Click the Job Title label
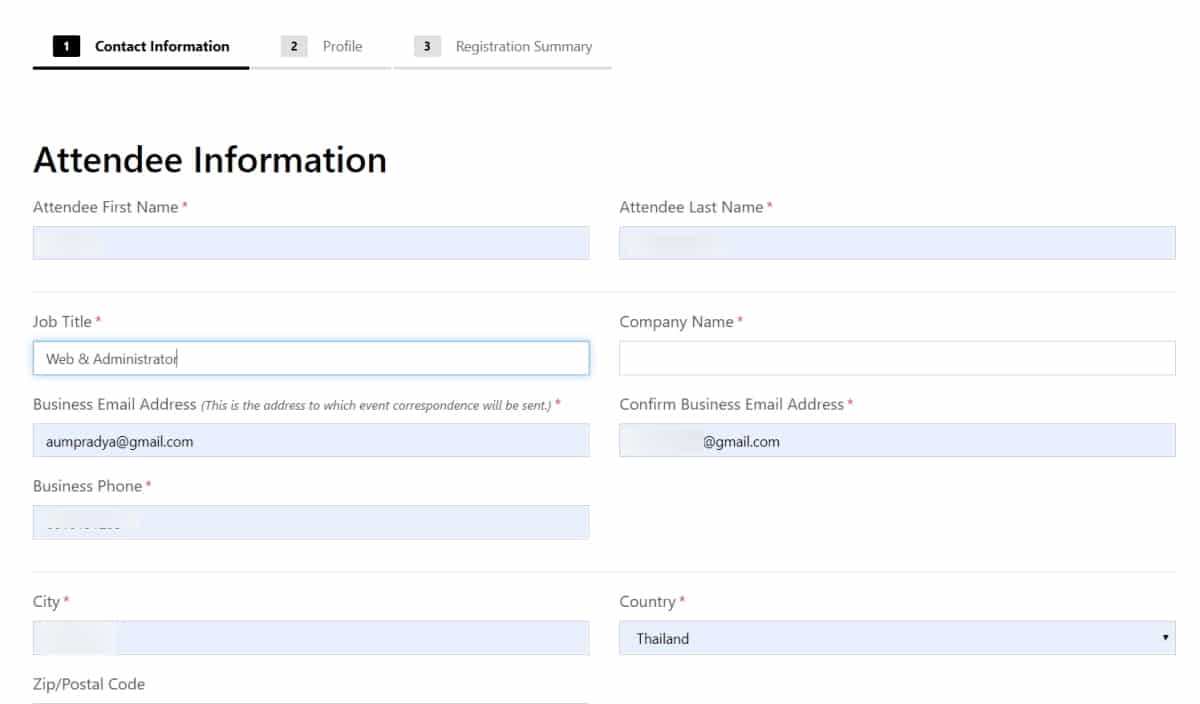Image resolution: width=1200 pixels, height=704 pixels. click(62, 322)
